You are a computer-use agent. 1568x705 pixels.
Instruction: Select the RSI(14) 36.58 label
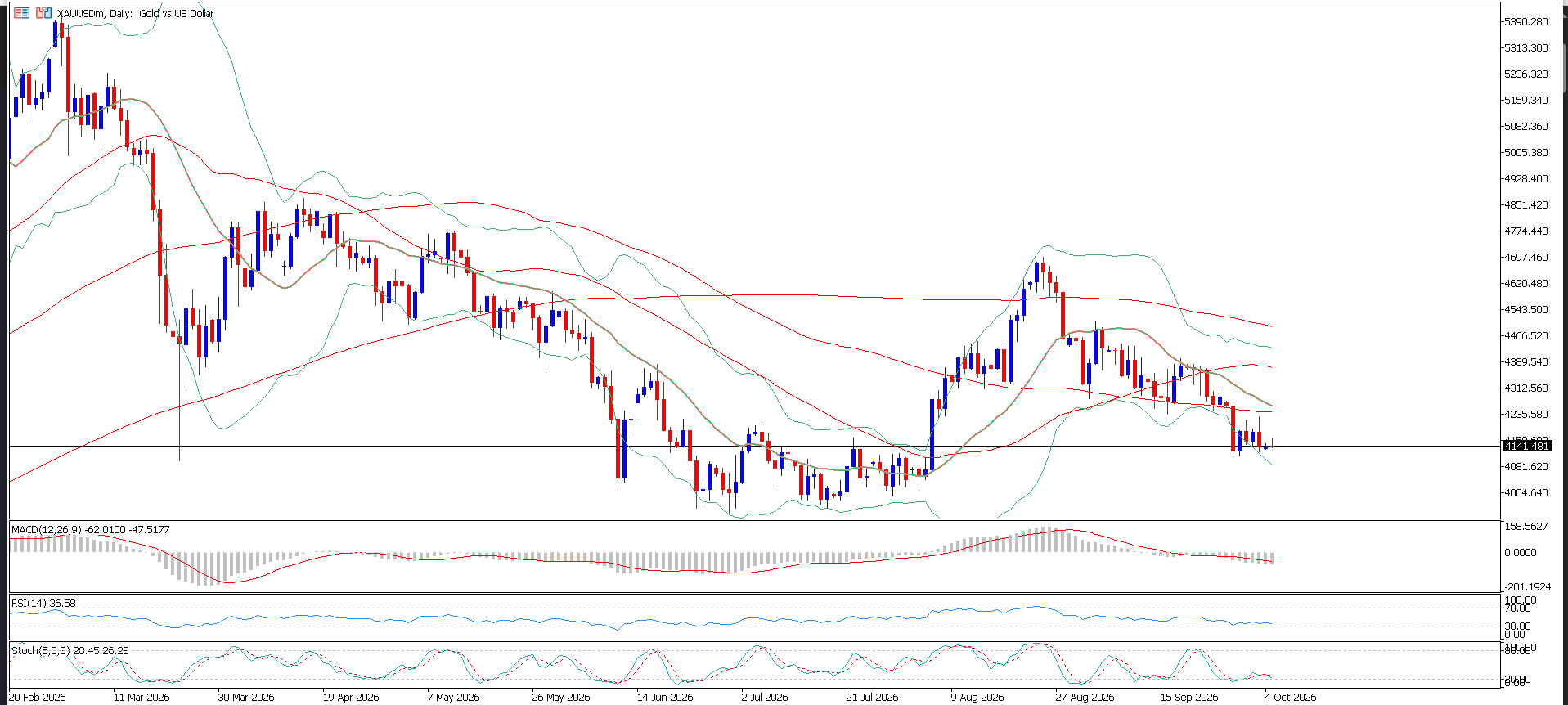coord(43,604)
